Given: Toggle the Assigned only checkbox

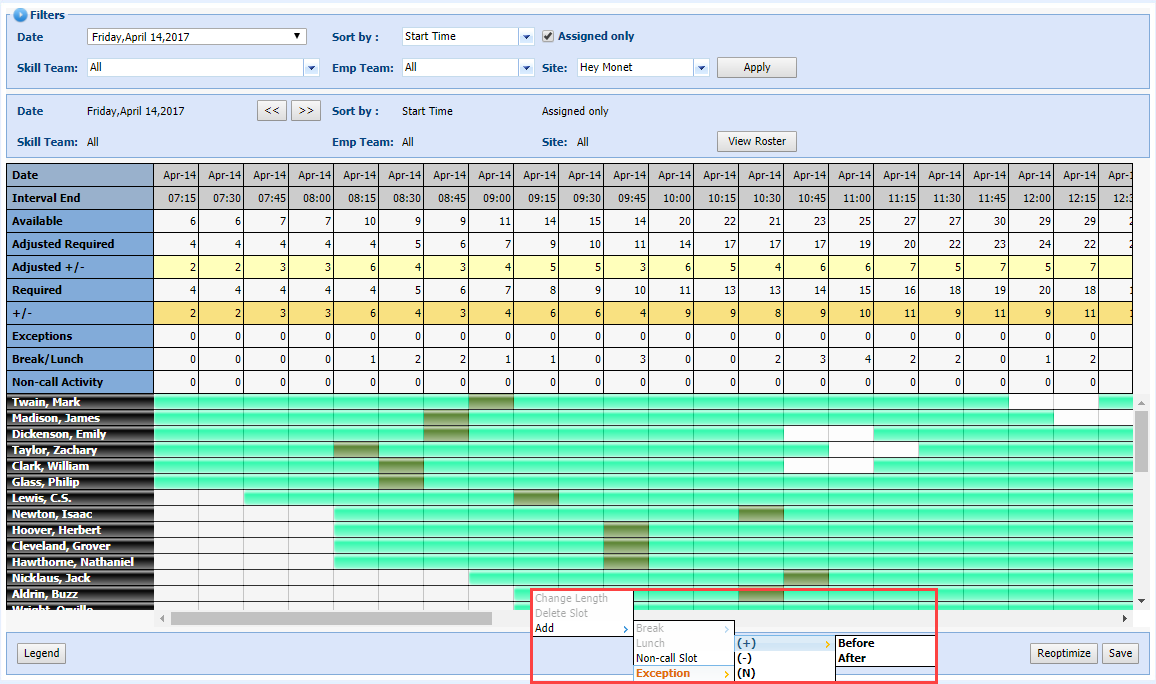Looking at the screenshot, I should tap(548, 36).
